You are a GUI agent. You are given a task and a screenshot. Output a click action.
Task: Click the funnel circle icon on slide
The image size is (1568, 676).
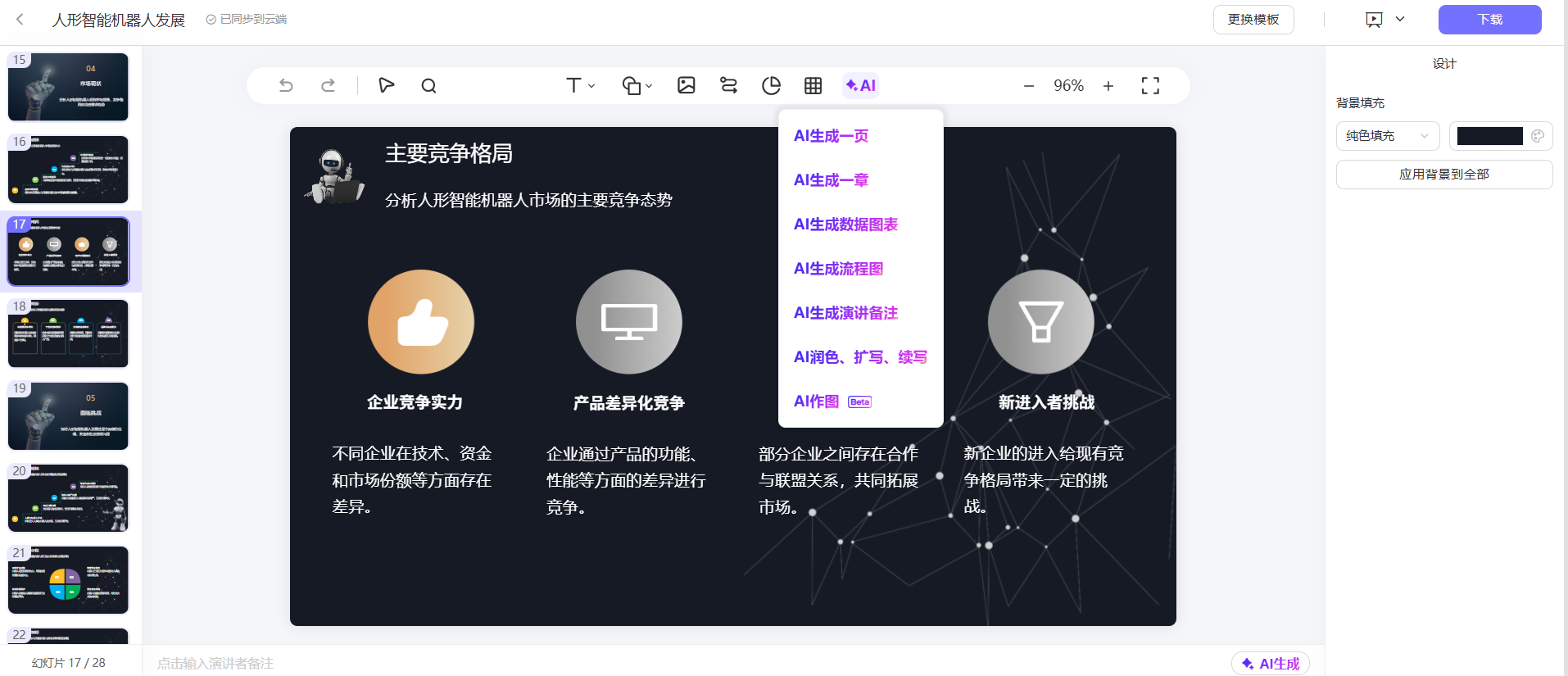1041,322
